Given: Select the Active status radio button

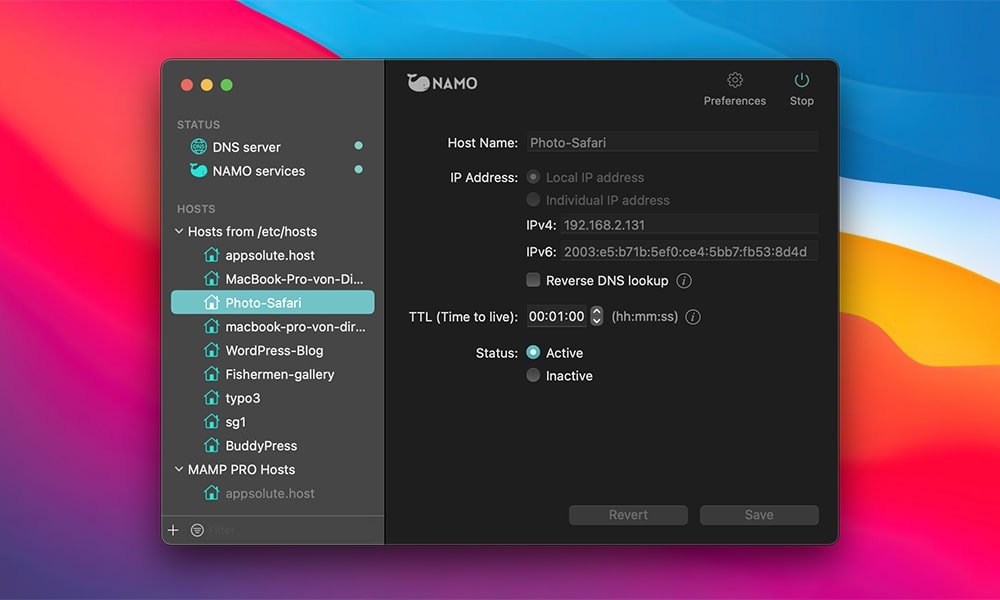Looking at the screenshot, I should (534, 353).
